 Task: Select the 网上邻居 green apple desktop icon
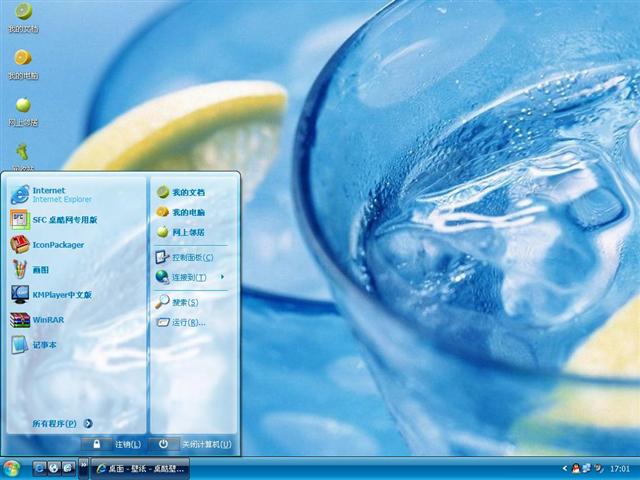[x=23, y=111]
